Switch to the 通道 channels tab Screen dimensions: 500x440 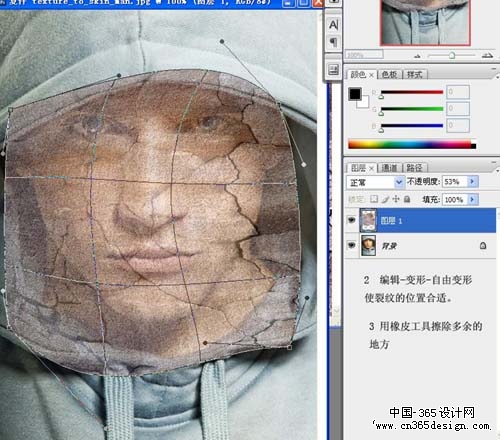389,168
